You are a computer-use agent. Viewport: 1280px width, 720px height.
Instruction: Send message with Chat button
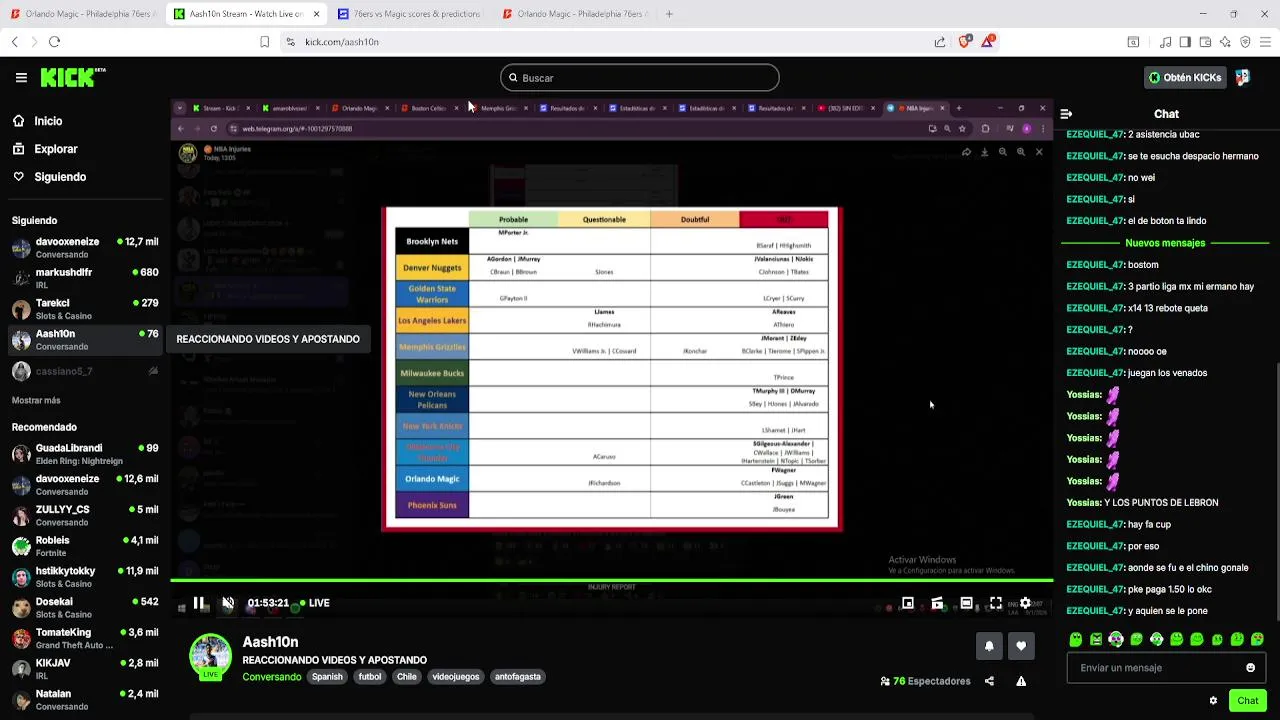pyautogui.click(x=1247, y=700)
